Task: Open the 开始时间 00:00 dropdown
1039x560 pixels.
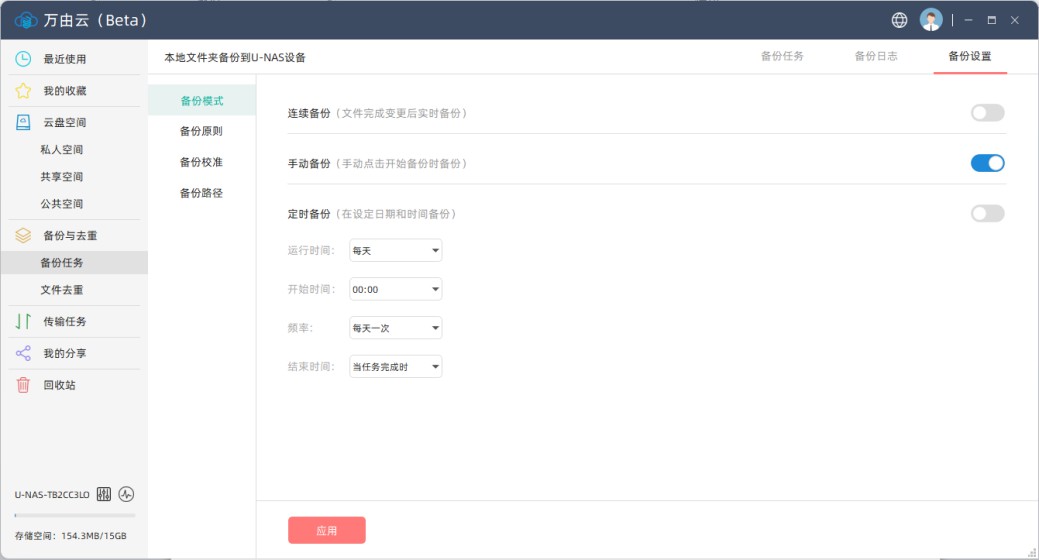Action: coord(395,289)
